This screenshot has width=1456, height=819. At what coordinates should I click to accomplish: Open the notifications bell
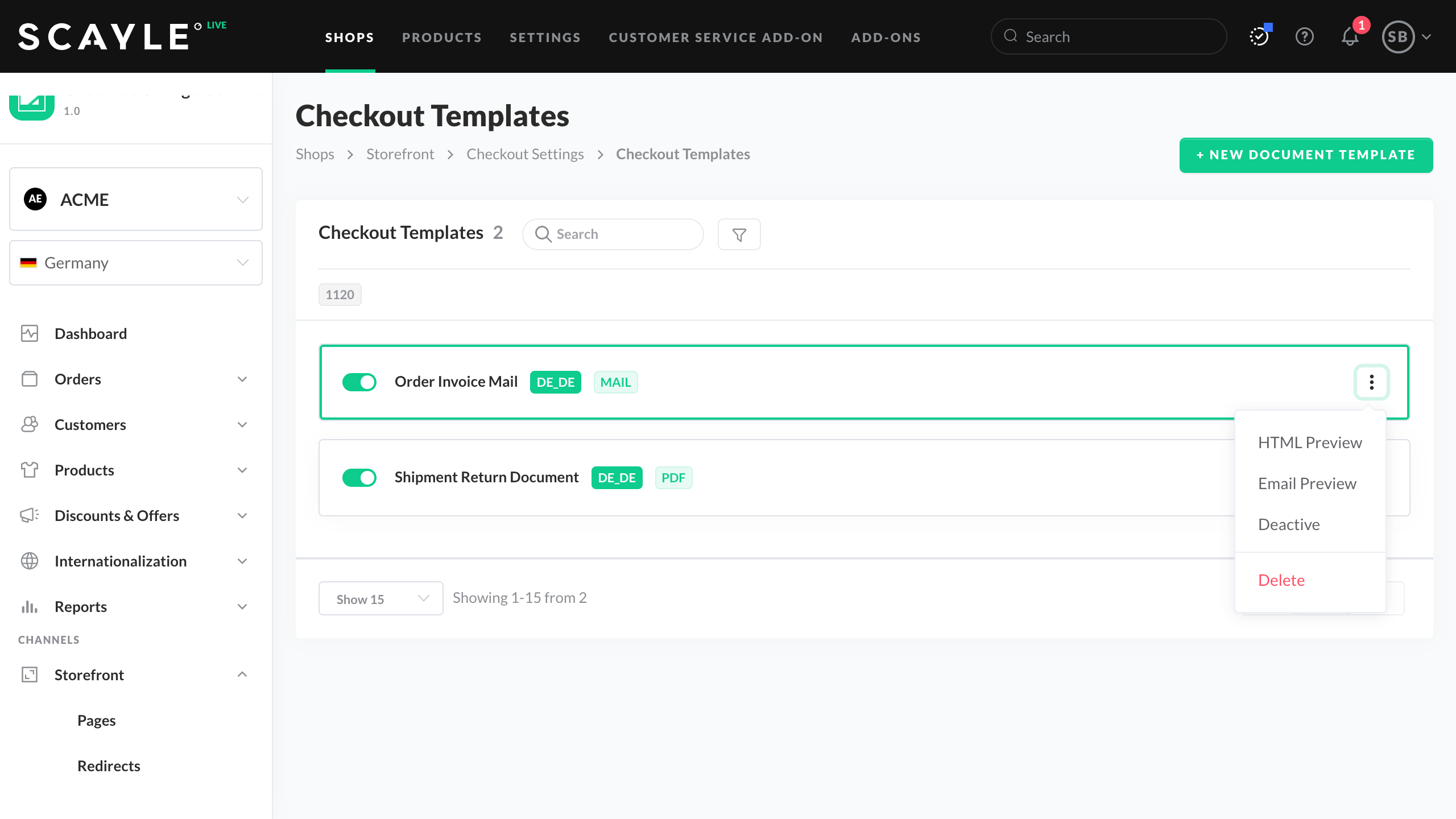click(x=1350, y=37)
